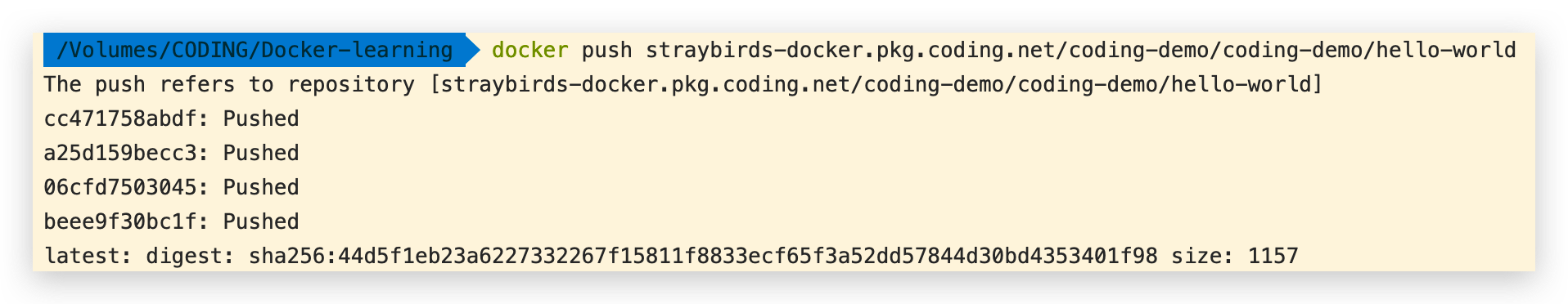Click layer ID 06cfd7503045
This screenshot has width=1568, height=304.
[x=121, y=188]
